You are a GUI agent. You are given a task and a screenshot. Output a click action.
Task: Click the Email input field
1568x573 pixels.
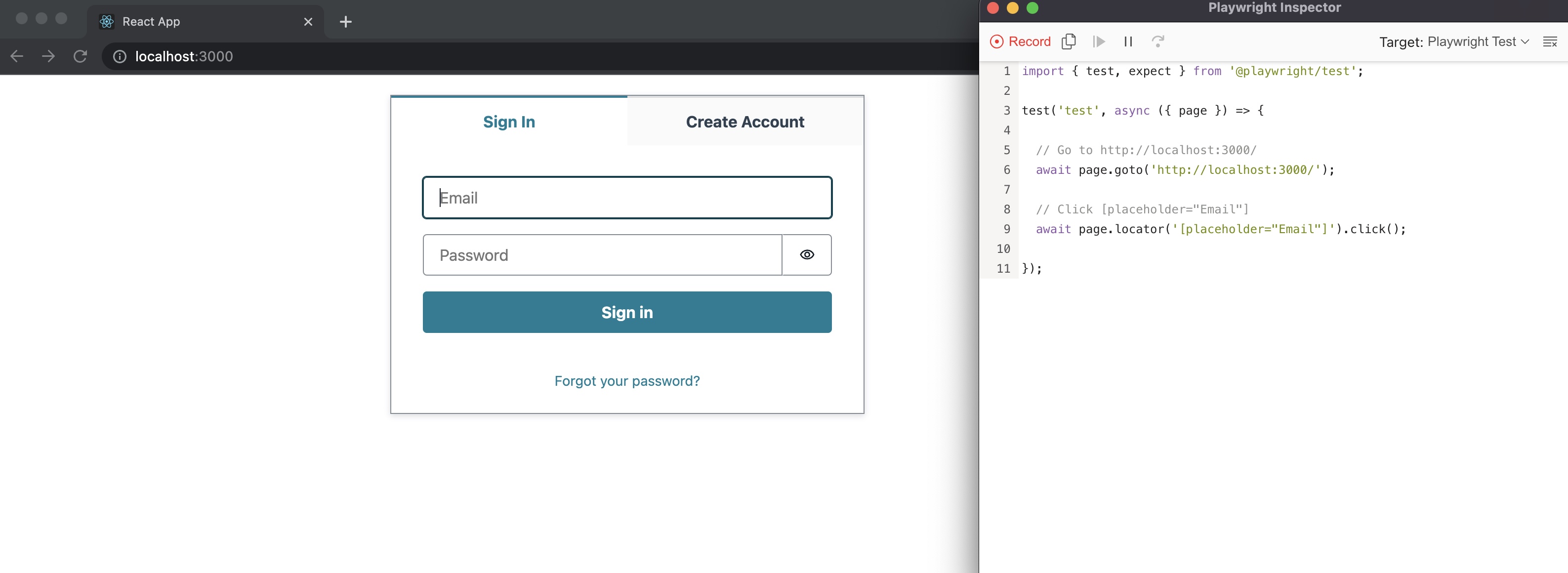[x=627, y=197]
